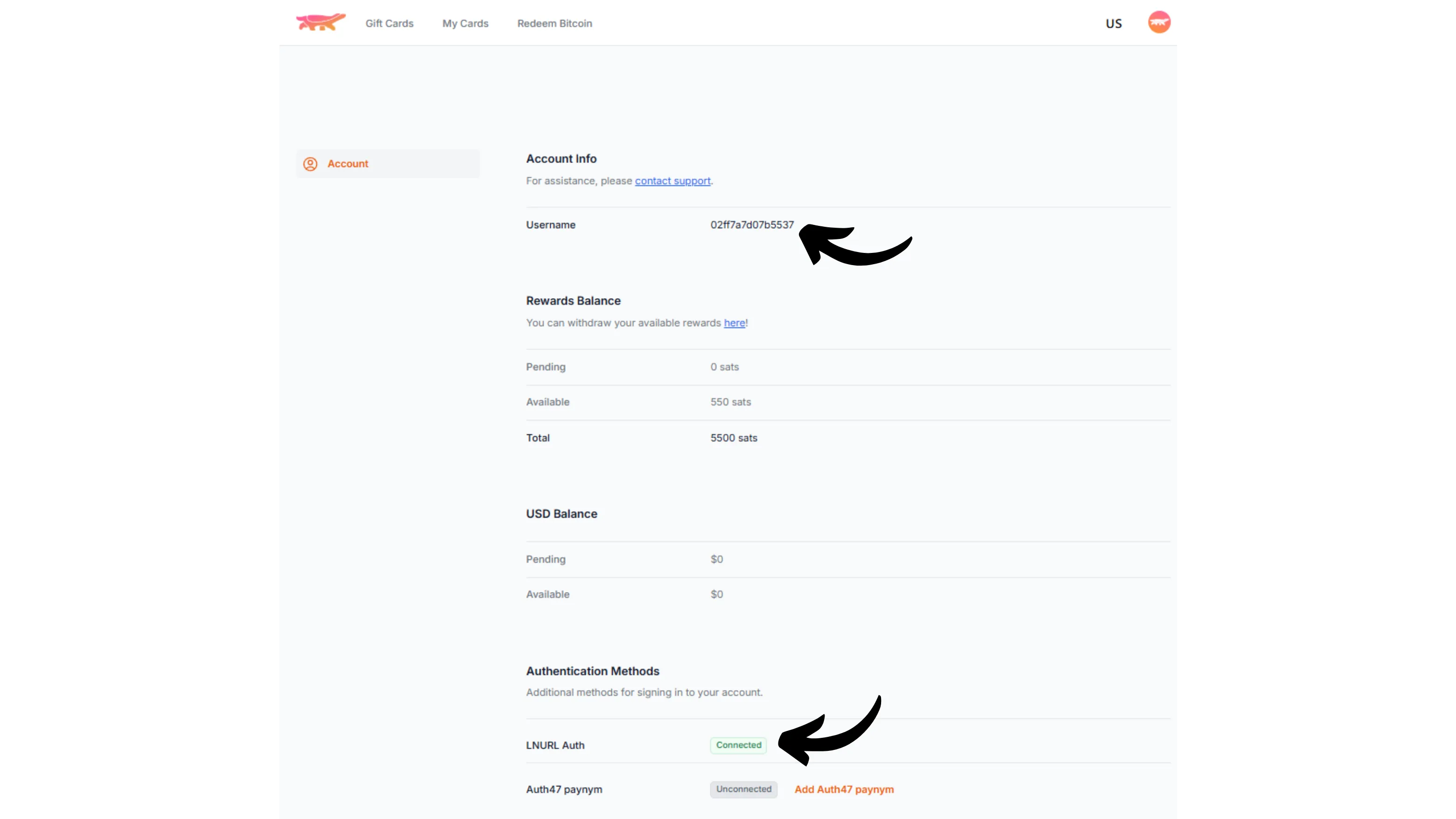Click Add Auth47 paynym
Image resolution: width=1456 pixels, height=819 pixels.
point(844,790)
